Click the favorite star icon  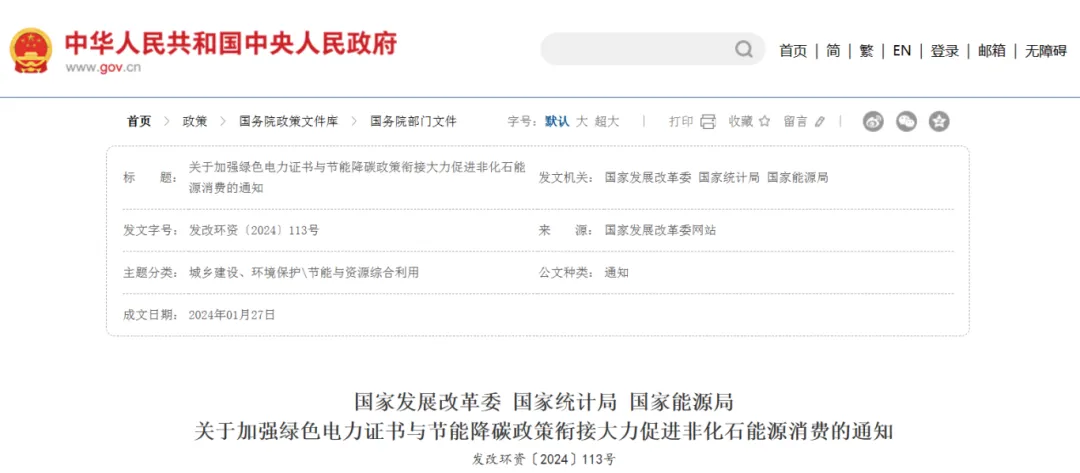point(765,121)
